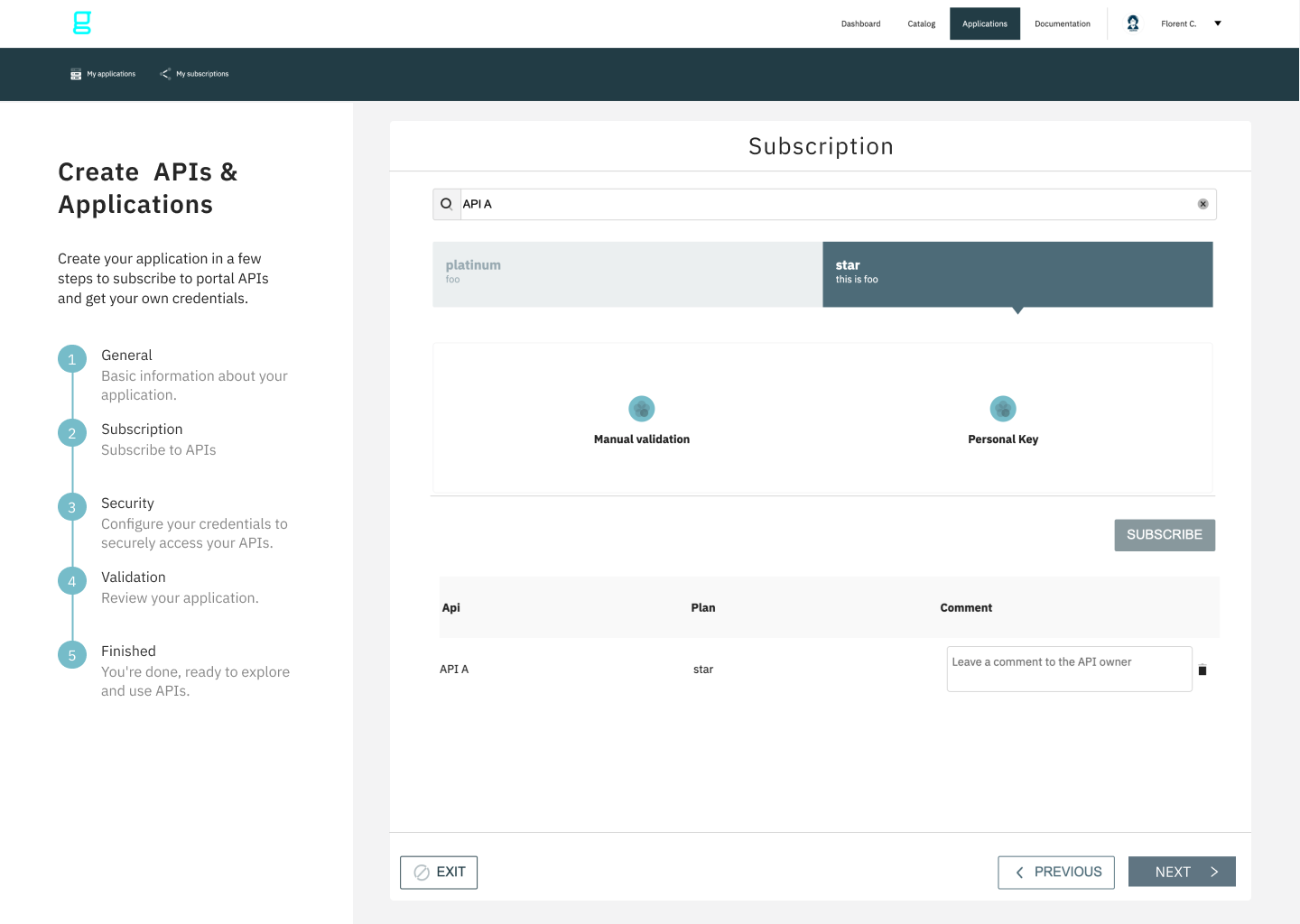Viewport: 1300px width, 924px height.
Task: Open the Florent C. account dropdown
Action: [x=1218, y=23]
